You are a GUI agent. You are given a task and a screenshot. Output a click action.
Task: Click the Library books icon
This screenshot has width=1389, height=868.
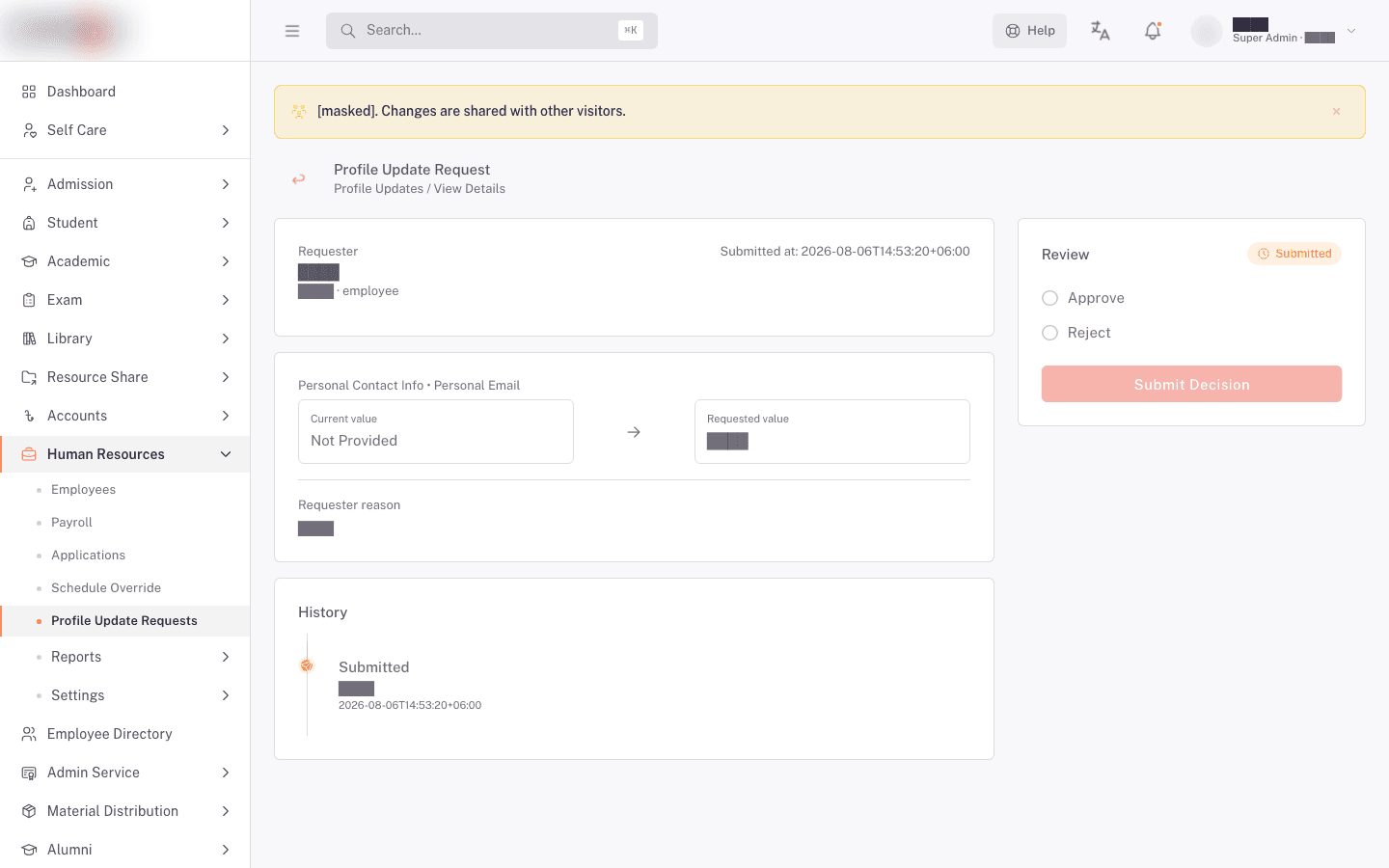[29, 339]
